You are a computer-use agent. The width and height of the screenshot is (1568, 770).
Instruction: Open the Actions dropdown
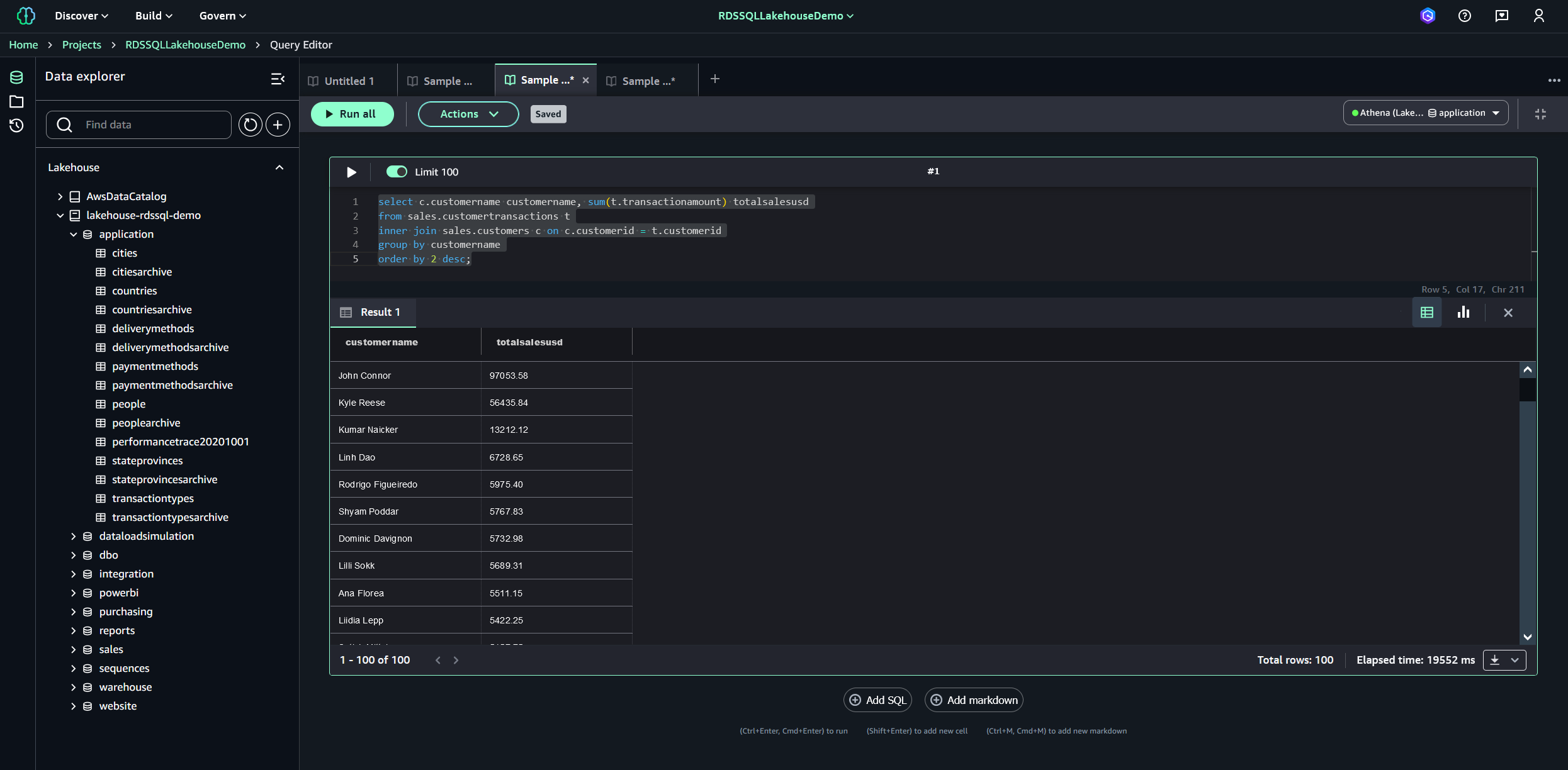coord(468,114)
